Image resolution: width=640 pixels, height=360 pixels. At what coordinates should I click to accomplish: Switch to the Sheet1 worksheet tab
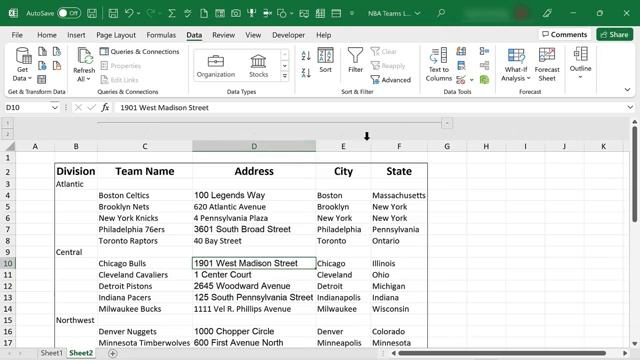point(51,353)
